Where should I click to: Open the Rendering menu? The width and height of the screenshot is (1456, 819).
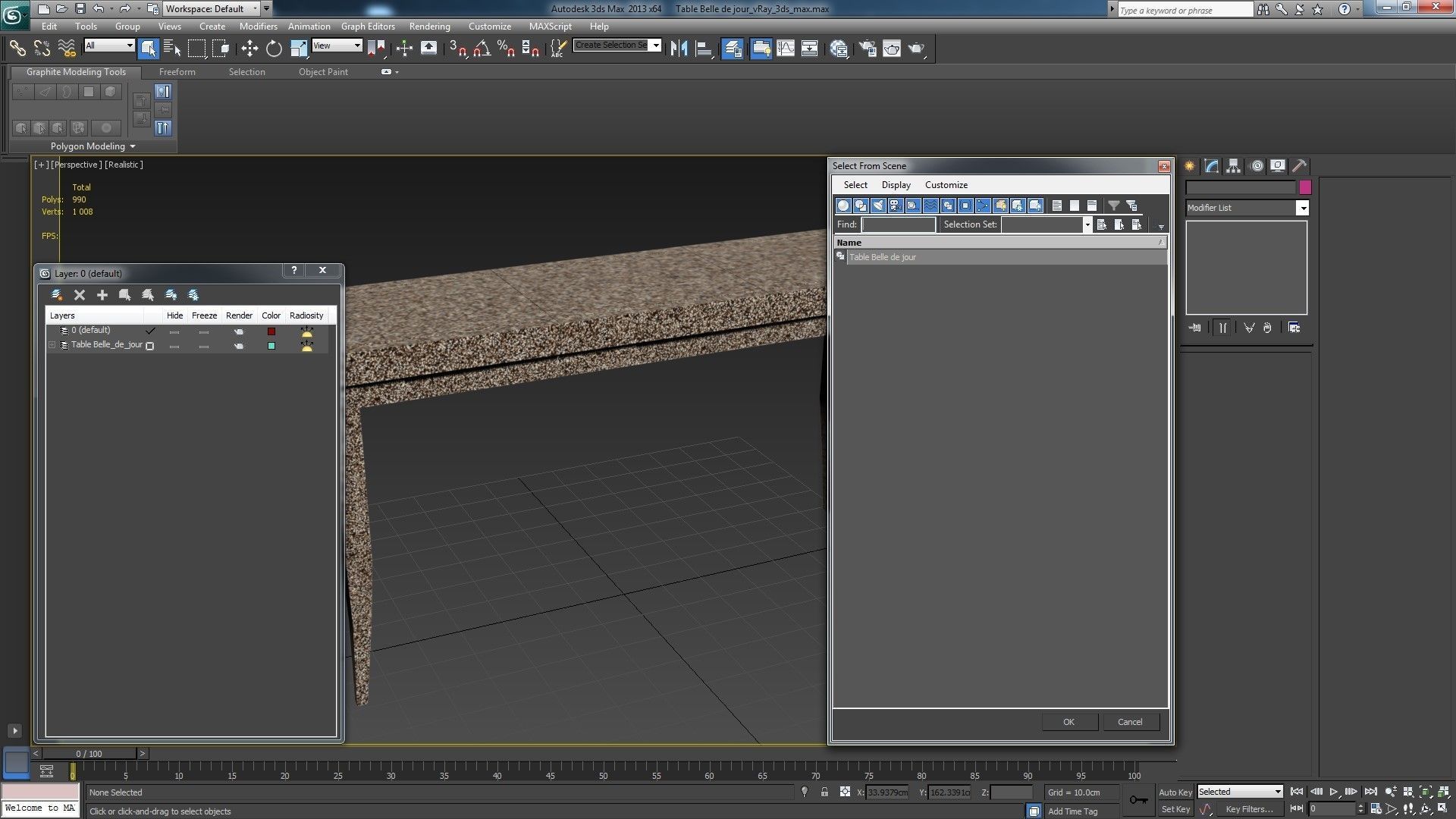(429, 26)
